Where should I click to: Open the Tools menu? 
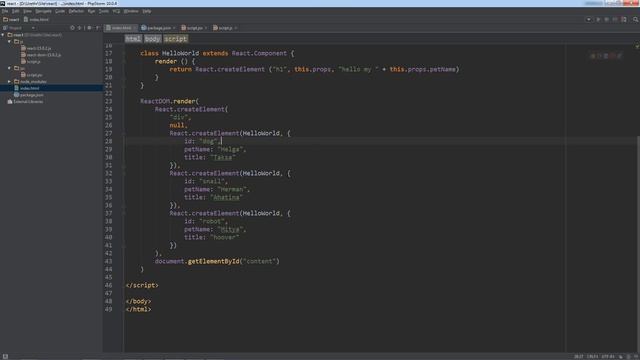104,11
